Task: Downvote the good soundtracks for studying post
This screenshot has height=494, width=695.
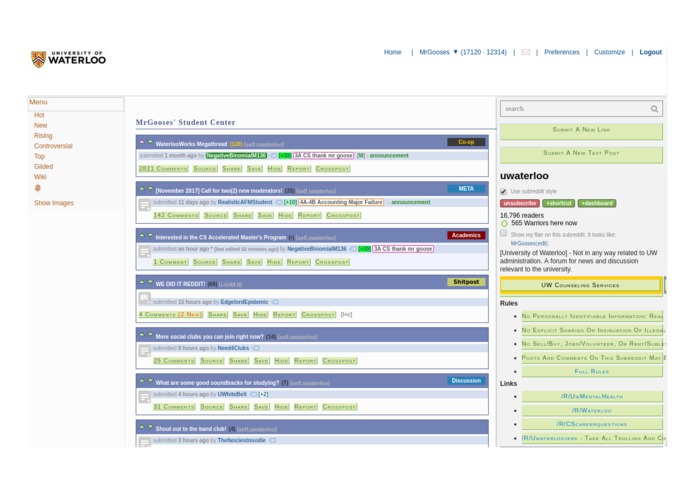Action: pos(150,381)
